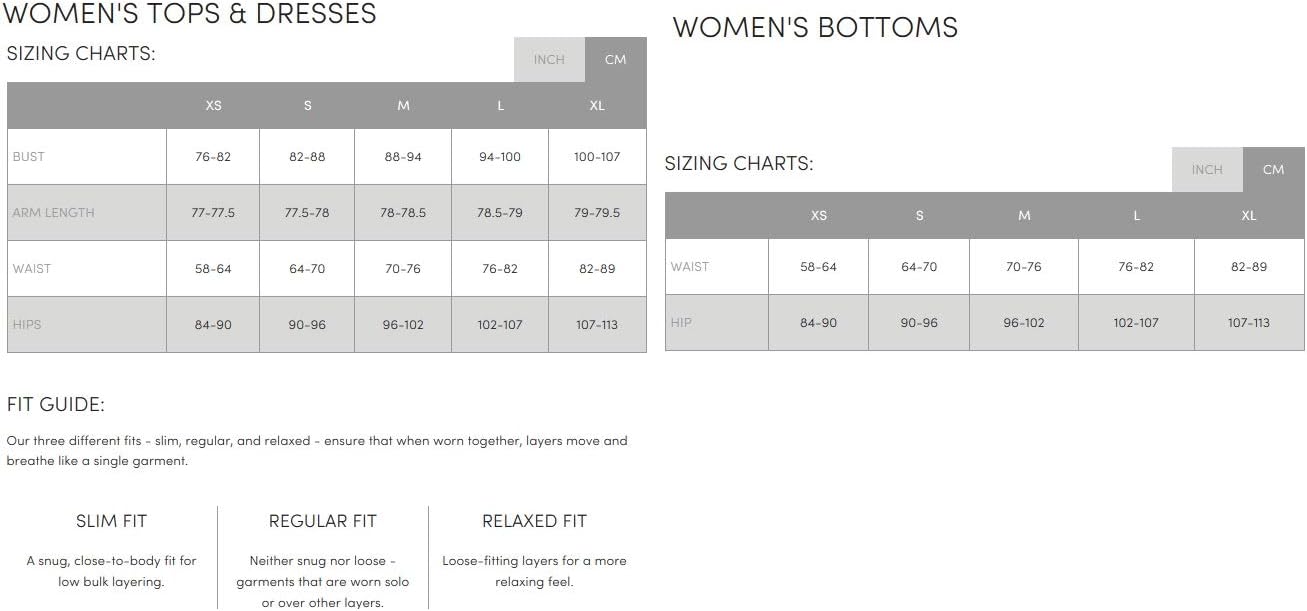
Task: Click HIPS row label in tops chart
Action: [x=27, y=325]
